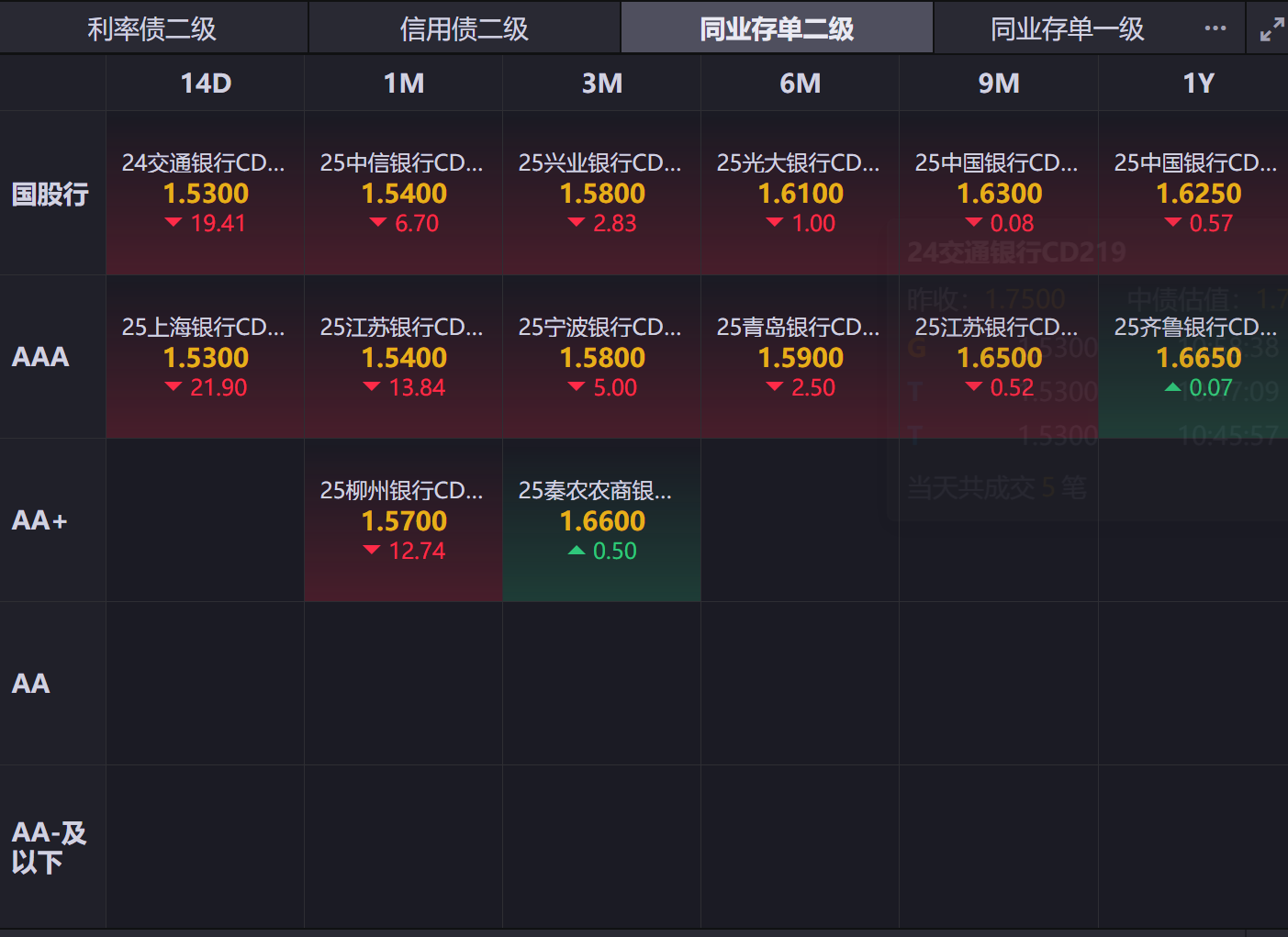This screenshot has width=1288, height=937.
Task: Click the 21.90 change value
Action: 218,387
